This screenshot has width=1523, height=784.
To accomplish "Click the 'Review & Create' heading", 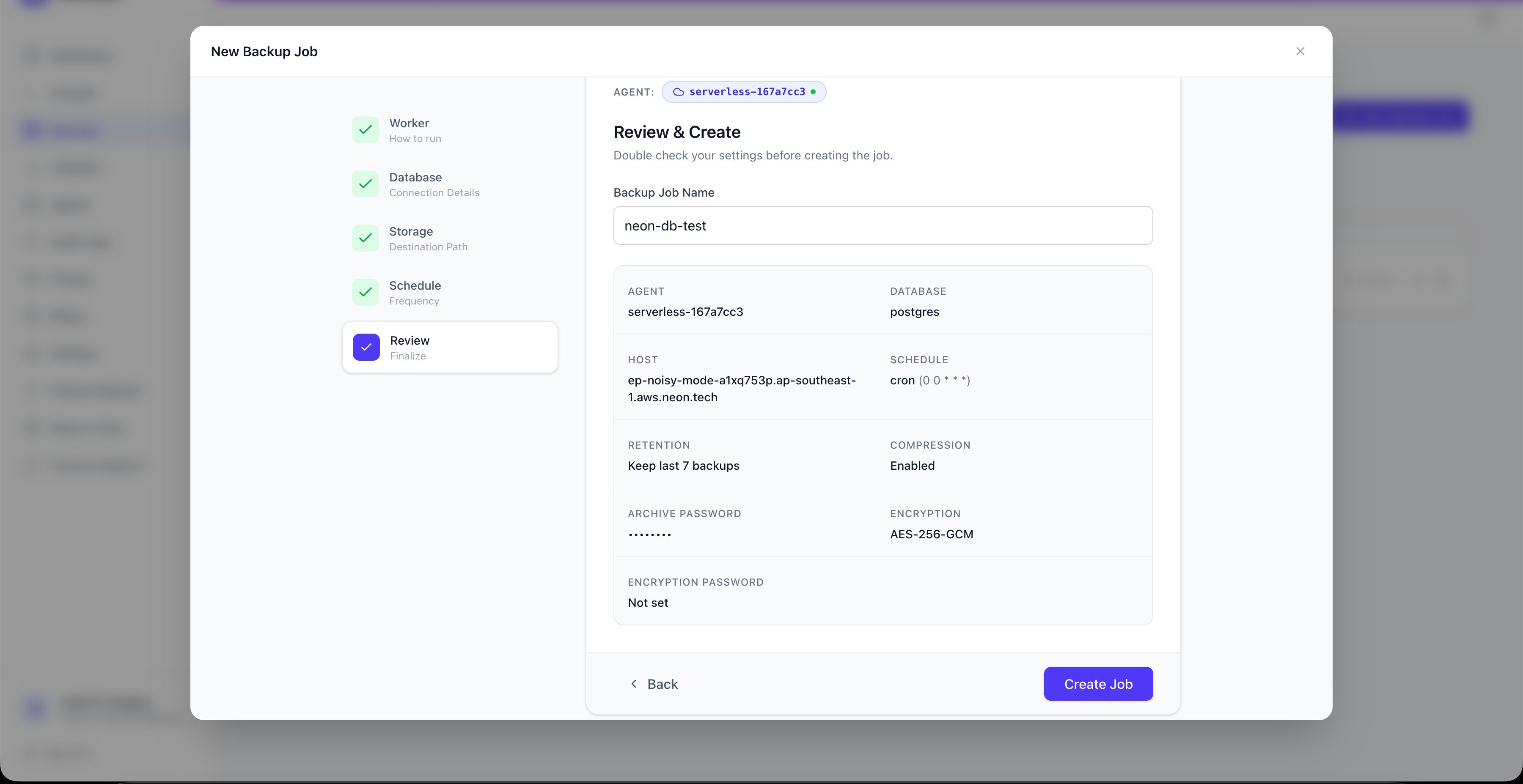I will [677, 132].
